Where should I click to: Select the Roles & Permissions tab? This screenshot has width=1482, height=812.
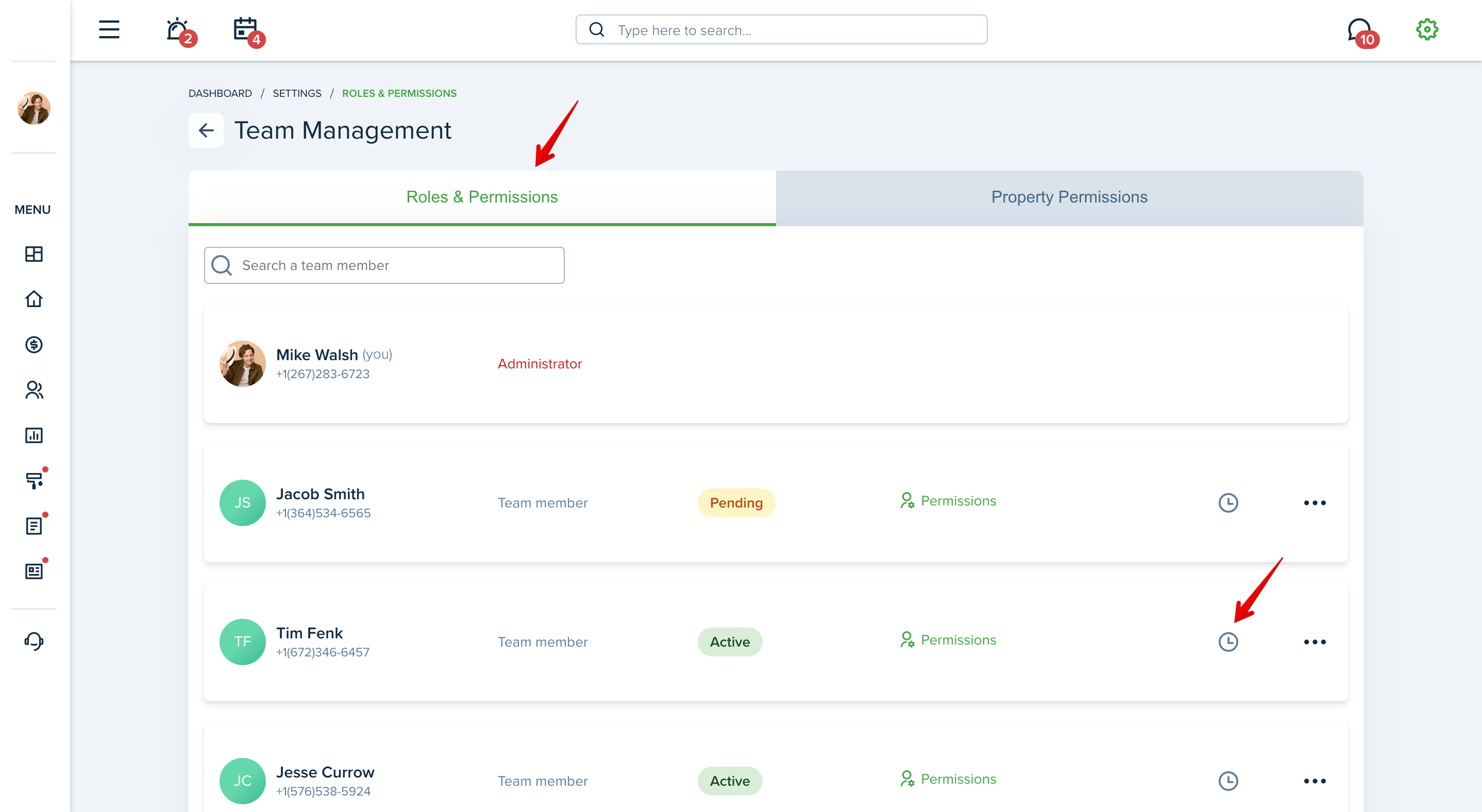pyautogui.click(x=482, y=197)
